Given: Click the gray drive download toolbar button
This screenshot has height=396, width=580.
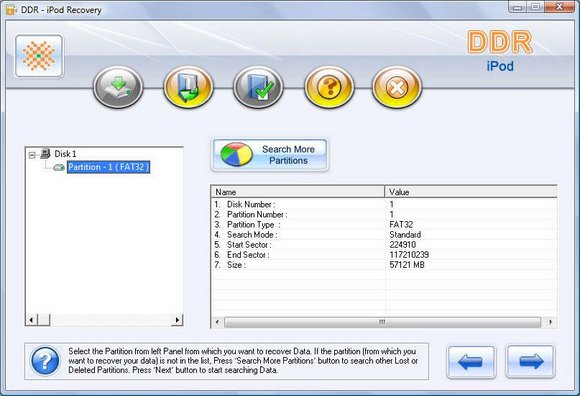Looking at the screenshot, I should point(118,87).
